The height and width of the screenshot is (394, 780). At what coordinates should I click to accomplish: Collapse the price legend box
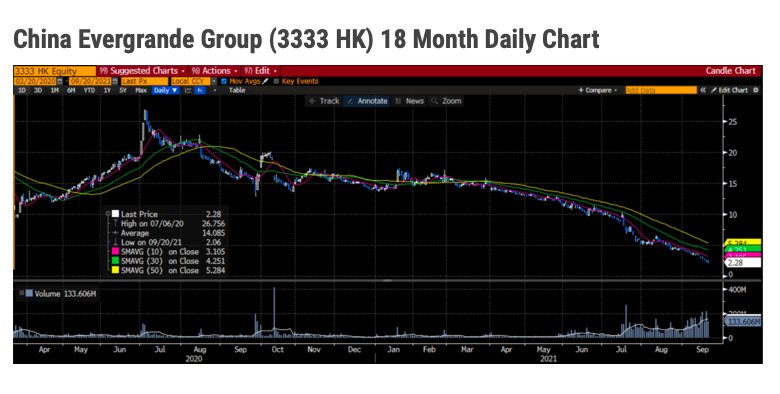[107, 214]
